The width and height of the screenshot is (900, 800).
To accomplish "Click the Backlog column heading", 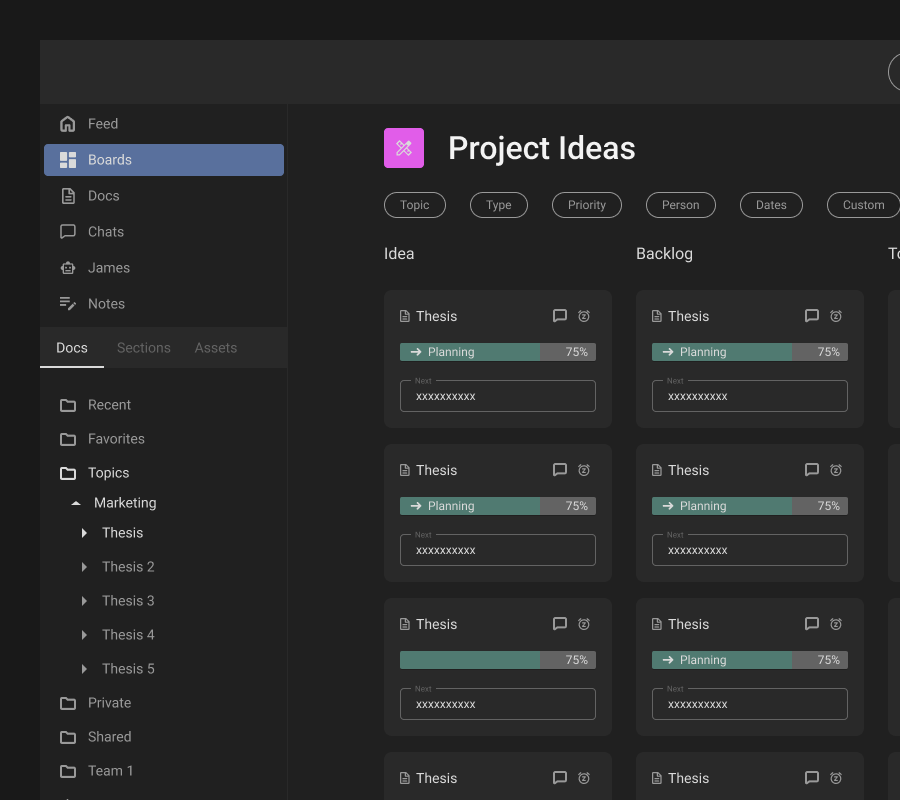I will [664, 254].
